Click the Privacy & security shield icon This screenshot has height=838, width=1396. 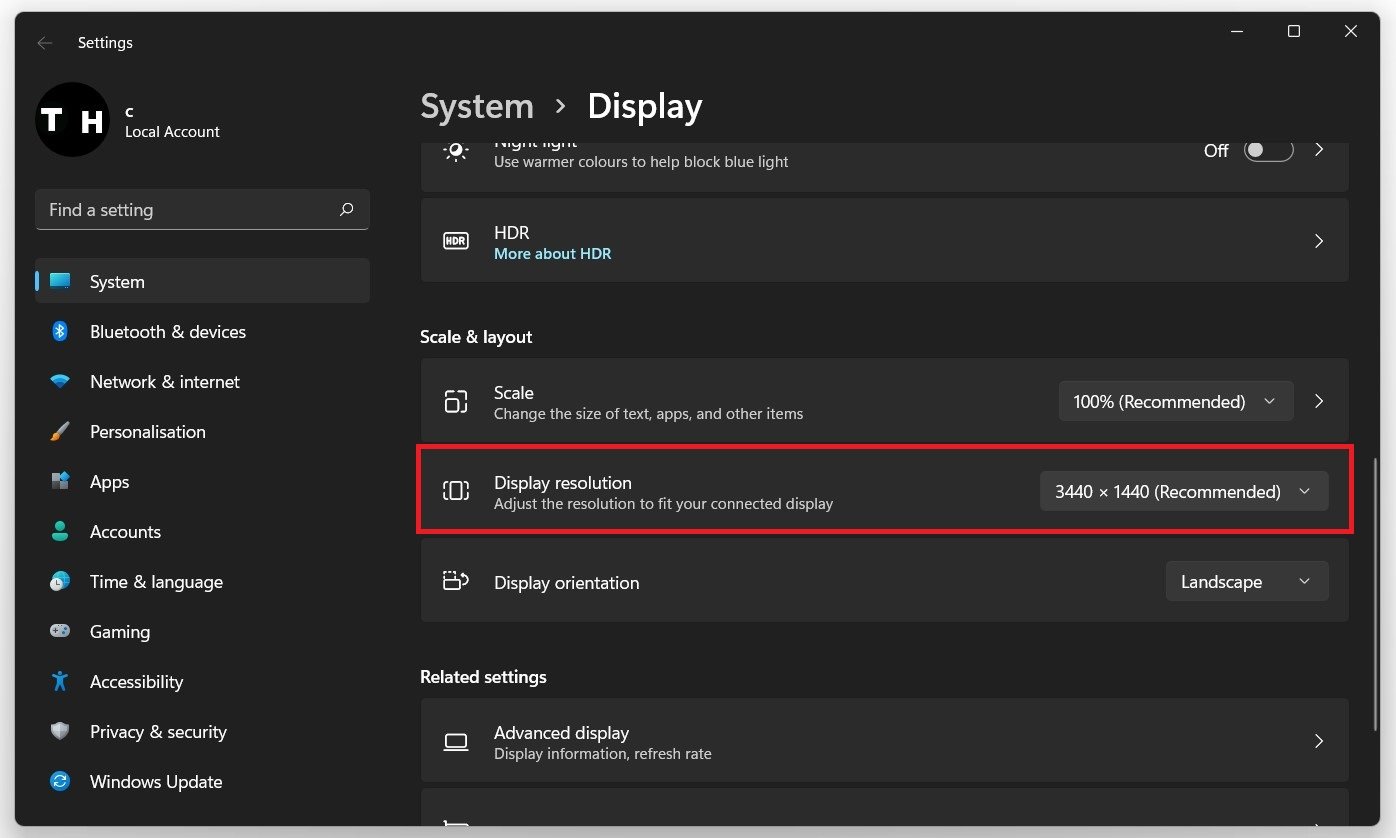tap(60, 732)
